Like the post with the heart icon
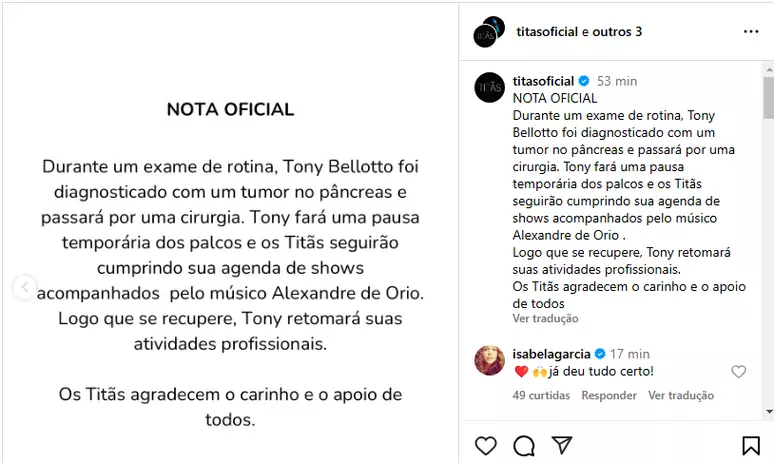 pos(486,445)
